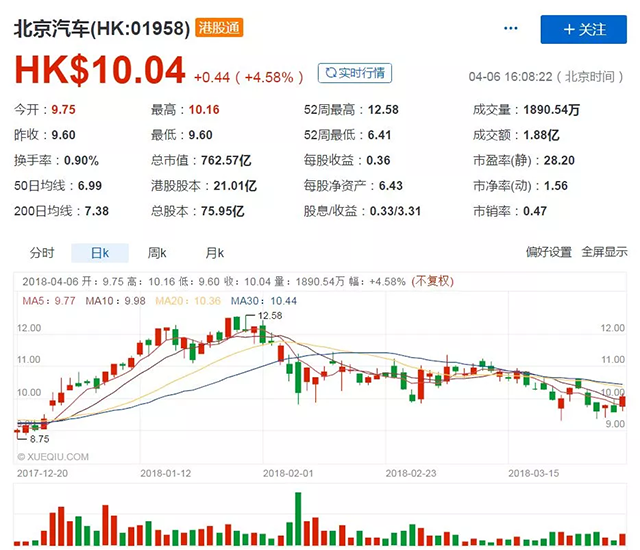
Task: Click 全屏显示 to show chart fullscreen
Action: 604,252
